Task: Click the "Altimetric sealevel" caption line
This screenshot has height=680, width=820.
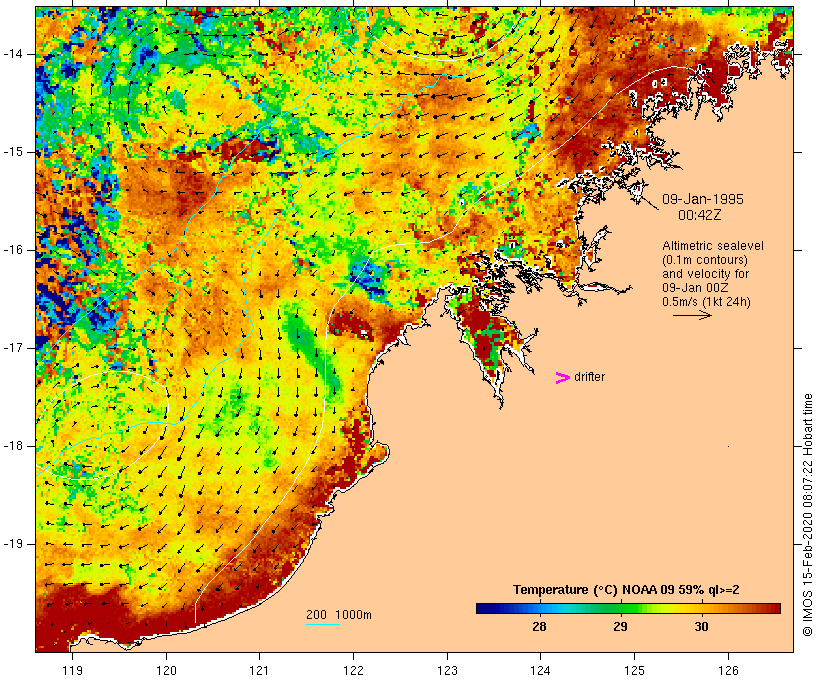Action: coord(713,246)
